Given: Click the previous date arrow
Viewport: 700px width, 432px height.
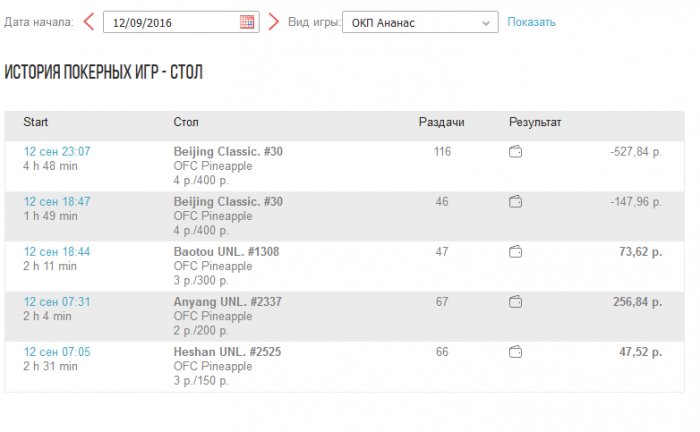Looking at the screenshot, I should [88, 22].
